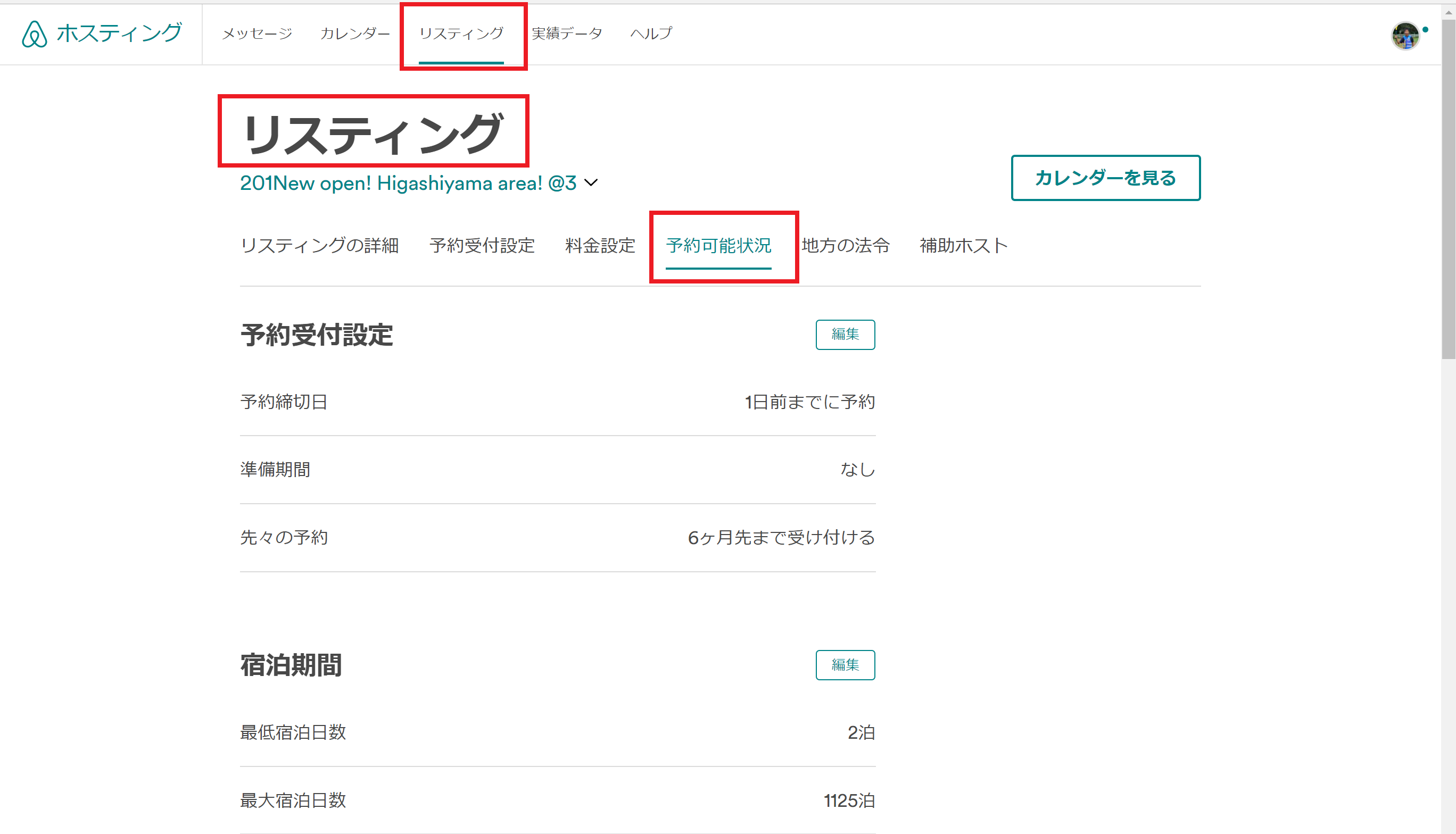
Task: Switch to リスティングの詳細 tab
Action: pyautogui.click(x=319, y=246)
